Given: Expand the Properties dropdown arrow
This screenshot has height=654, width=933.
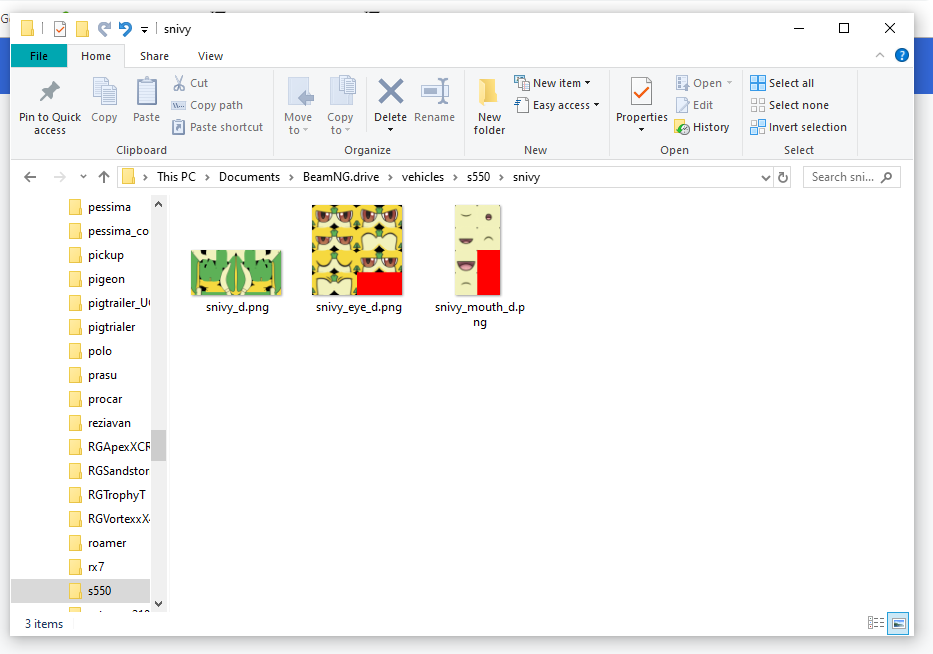Looking at the screenshot, I should (641, 130).
